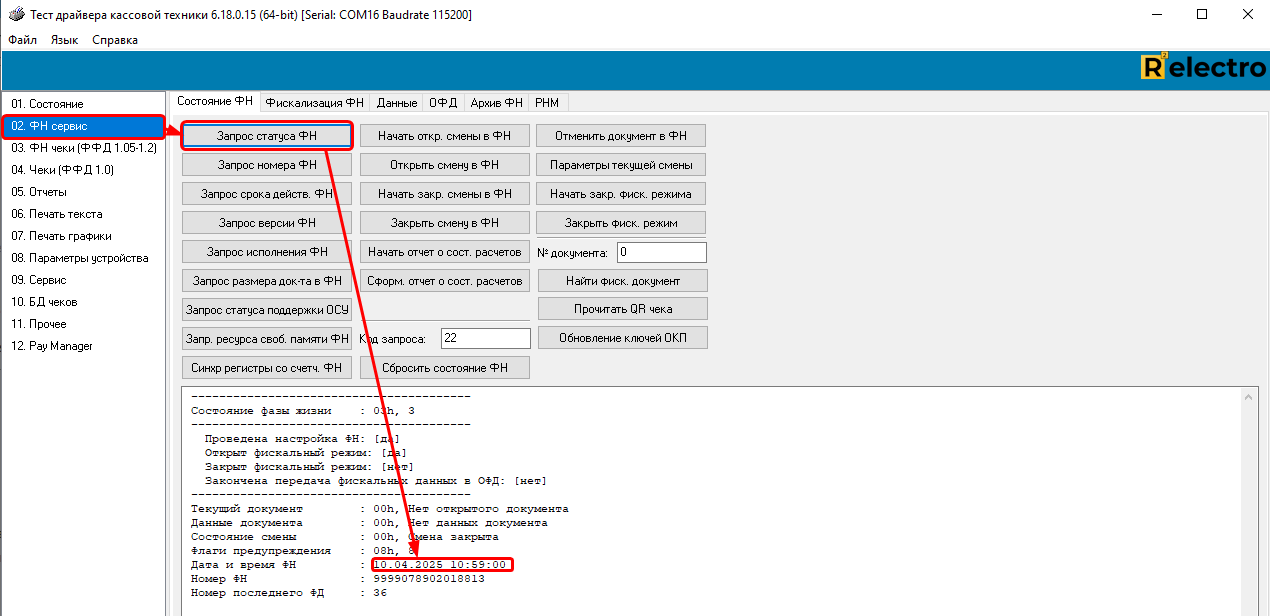Open the Справка menu

pos(115,40)
